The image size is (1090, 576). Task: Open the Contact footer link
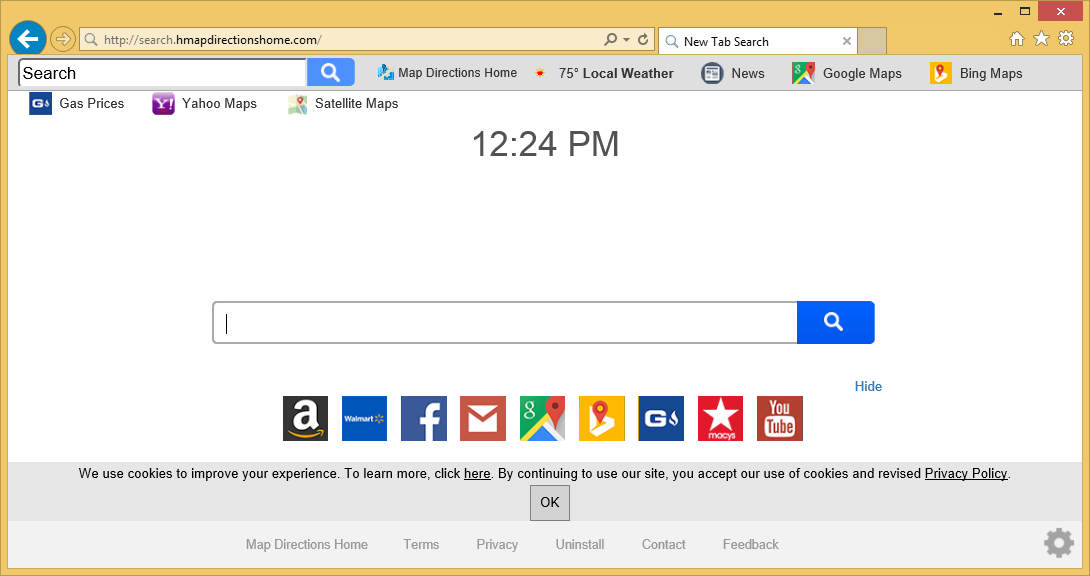click(664, 545)
